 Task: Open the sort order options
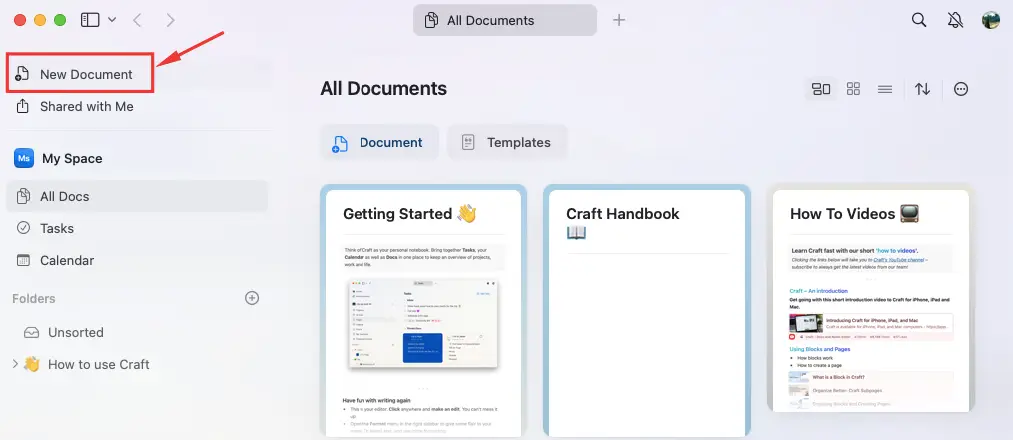pyautogui.click(x=923, y=89)
